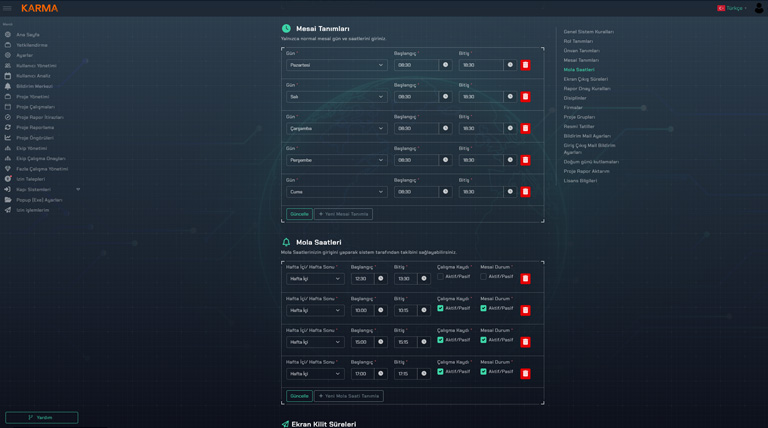Open clock picker for 17:00 break start
Viewport: 768px width, 428px height.
point(381,374)
